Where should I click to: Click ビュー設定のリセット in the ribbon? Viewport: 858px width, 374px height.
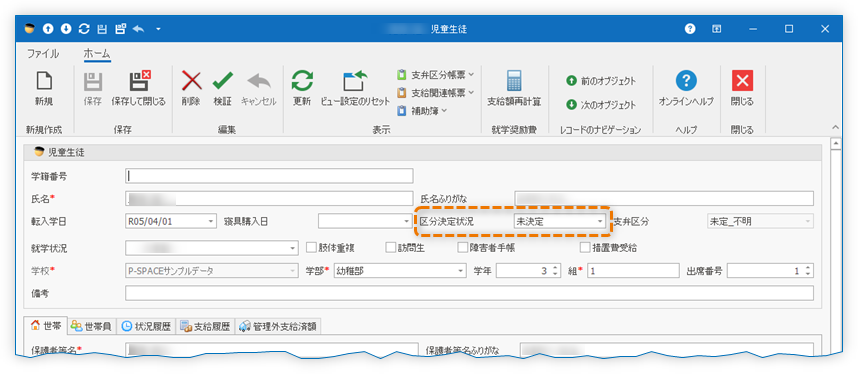click(x=356, y=89)
